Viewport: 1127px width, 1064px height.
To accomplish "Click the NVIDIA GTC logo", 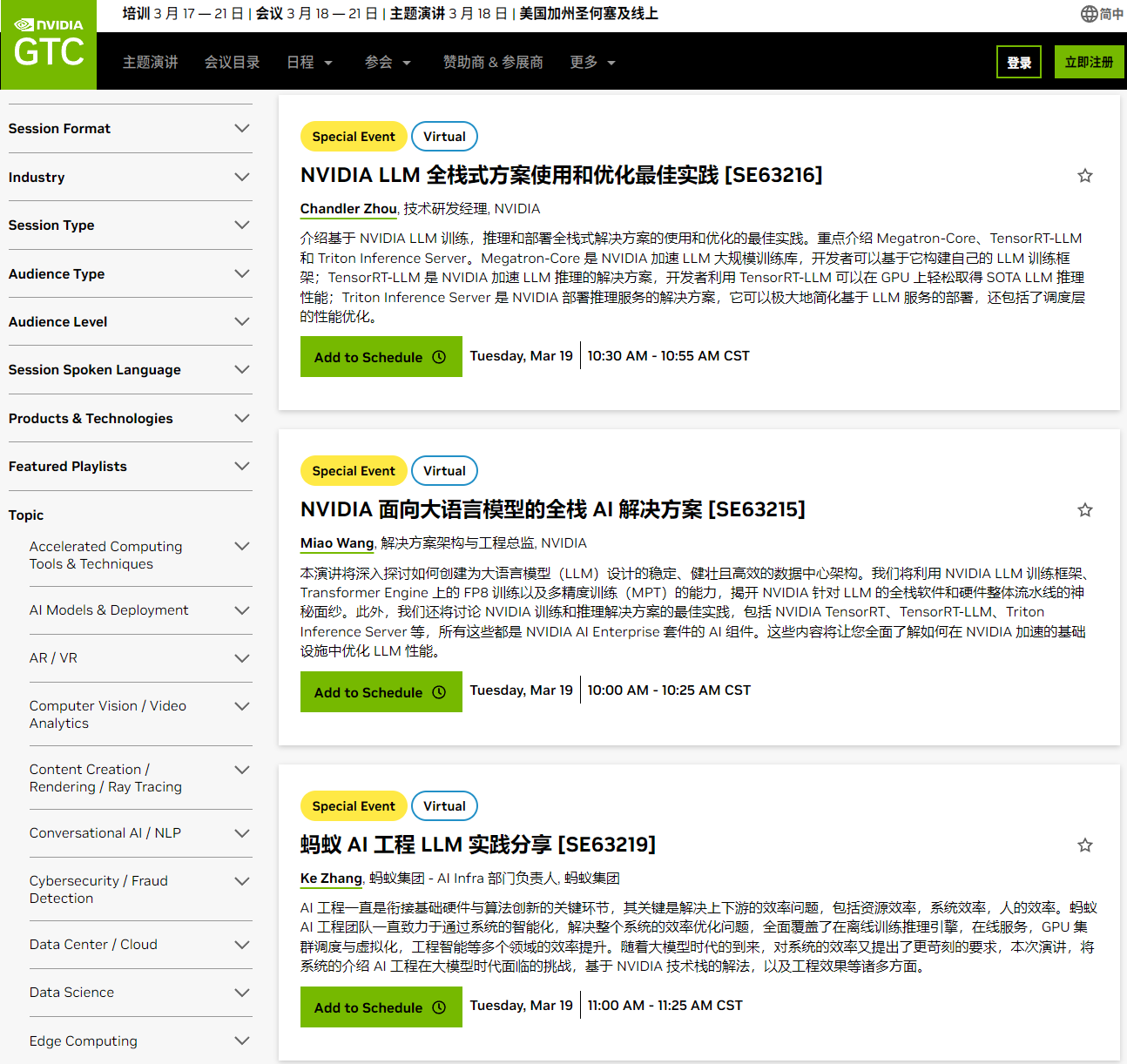I will [48, 44].
